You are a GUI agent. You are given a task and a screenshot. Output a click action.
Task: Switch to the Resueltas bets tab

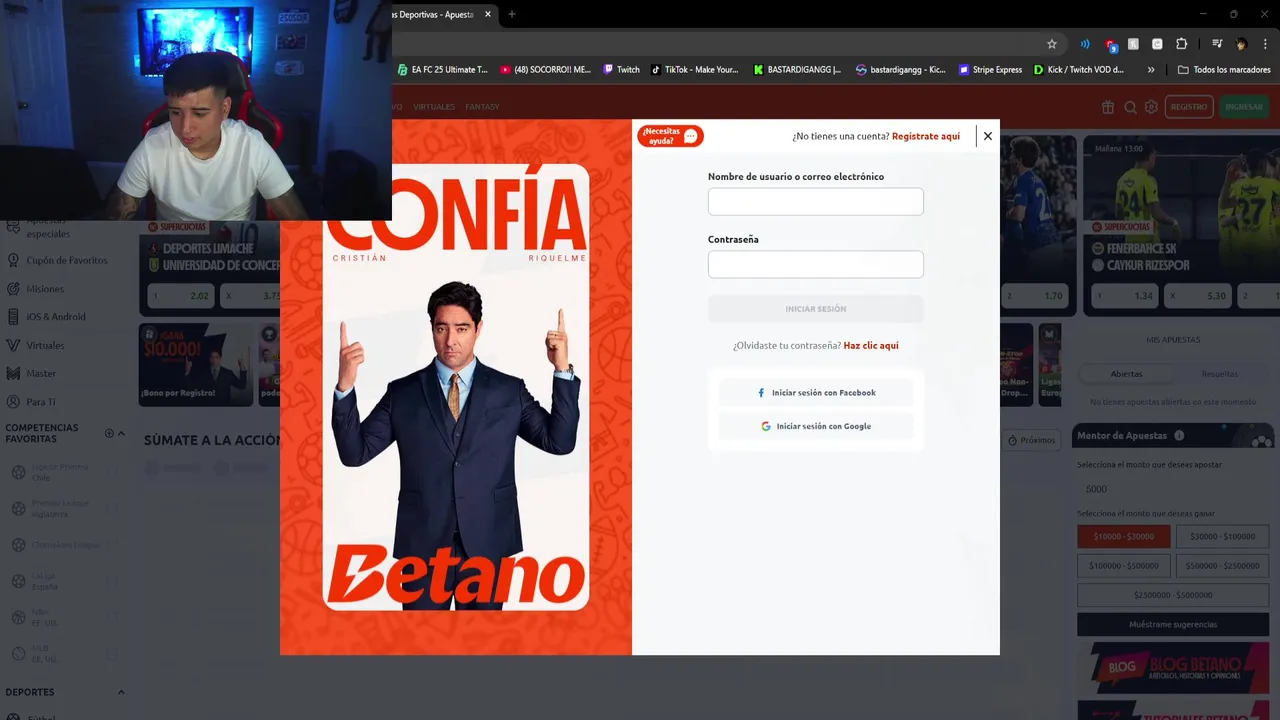tap(1219, 374)
